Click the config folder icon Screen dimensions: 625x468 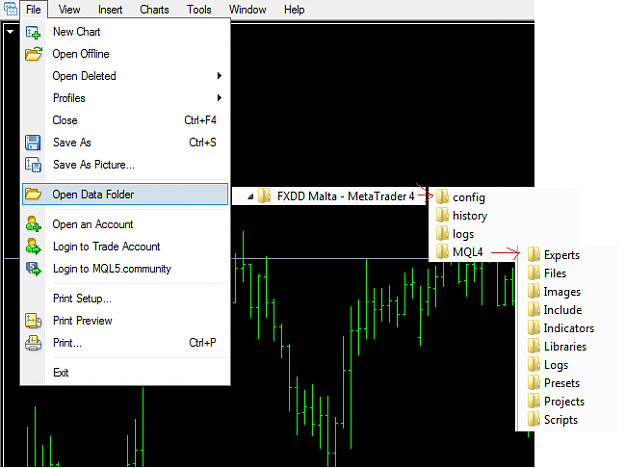point(442,197)
